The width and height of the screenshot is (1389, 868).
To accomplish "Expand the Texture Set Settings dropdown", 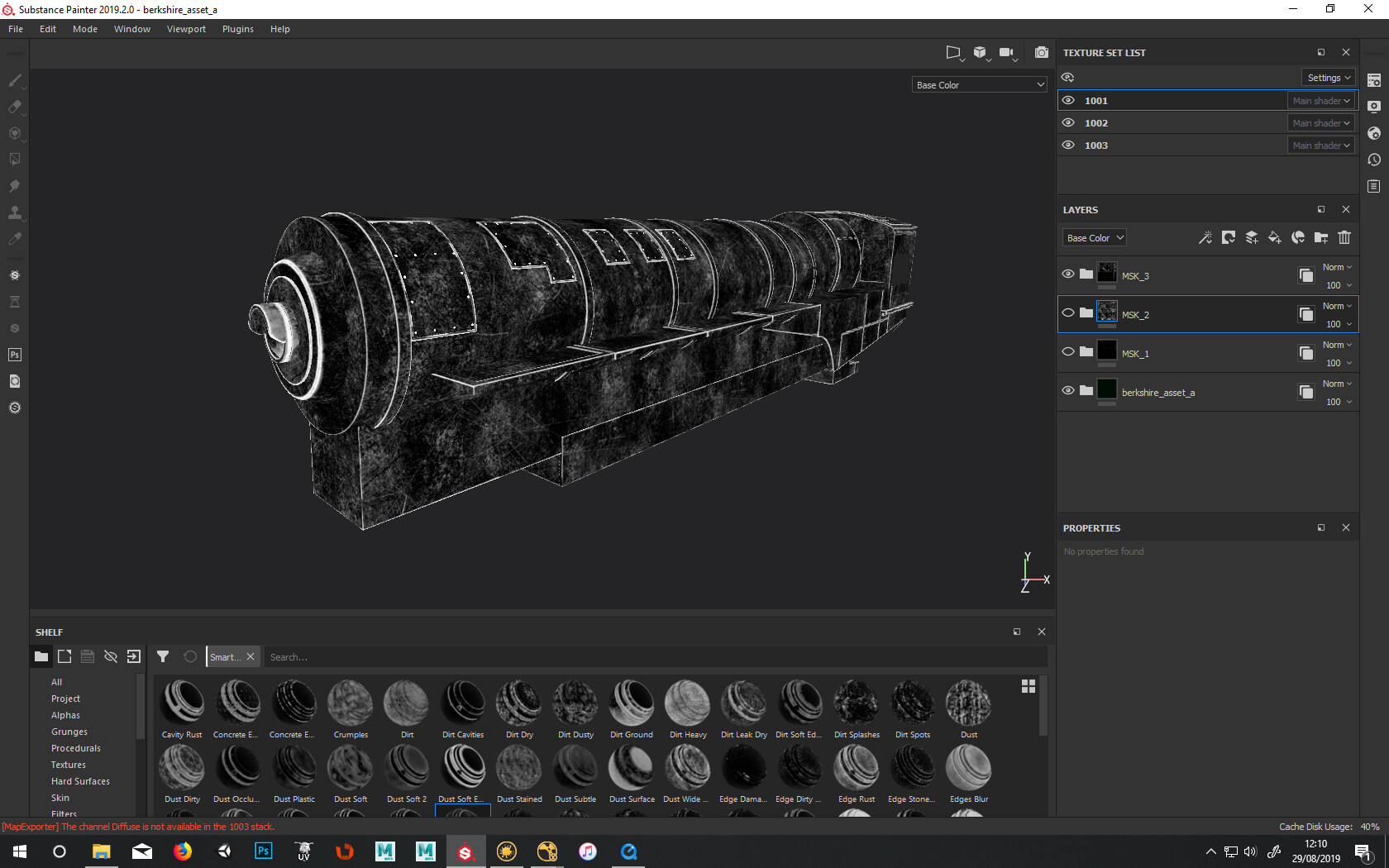I will pyautogui.click(x=1329, y=78).
